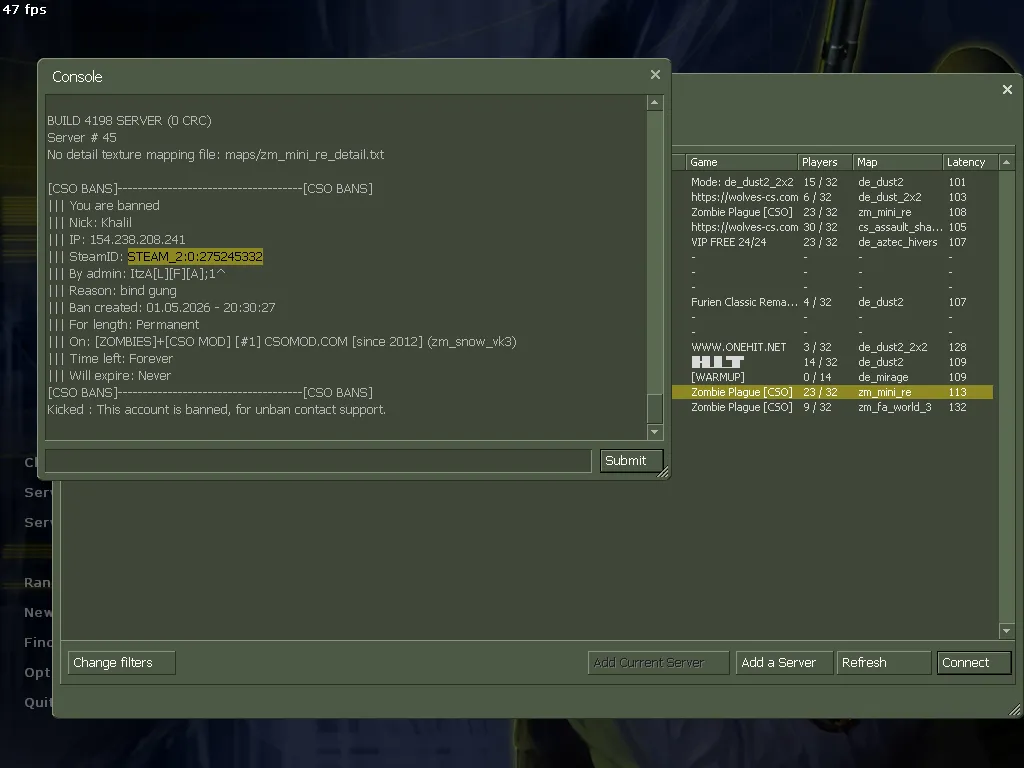Click the server browser resize grip
This screenshot has width=1024, height=768.
[1014, 709]
